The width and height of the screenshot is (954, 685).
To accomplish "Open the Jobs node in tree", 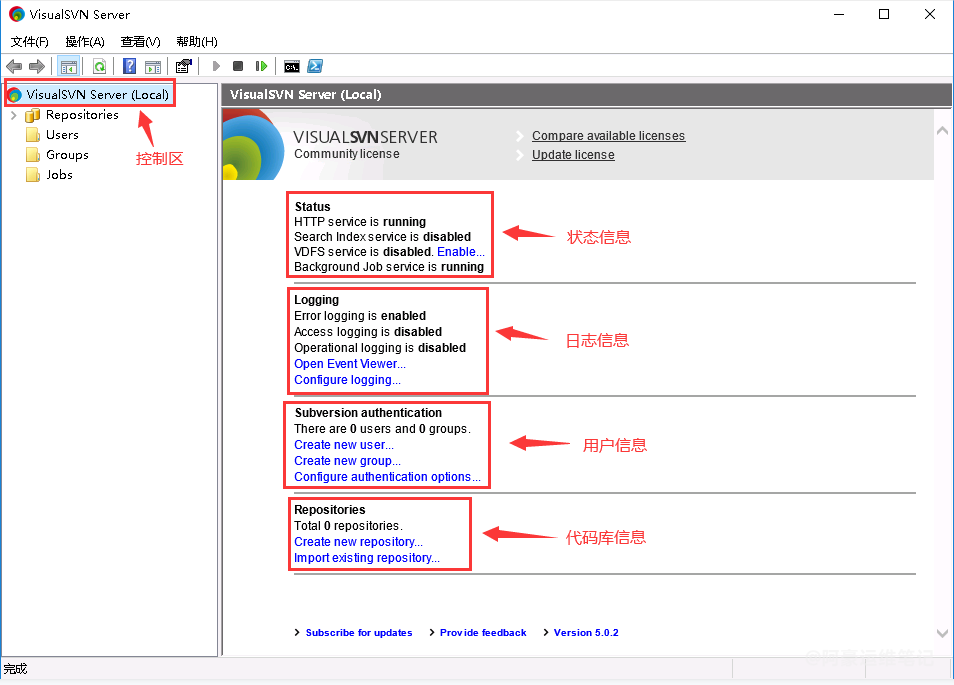I will click(59, 175).
